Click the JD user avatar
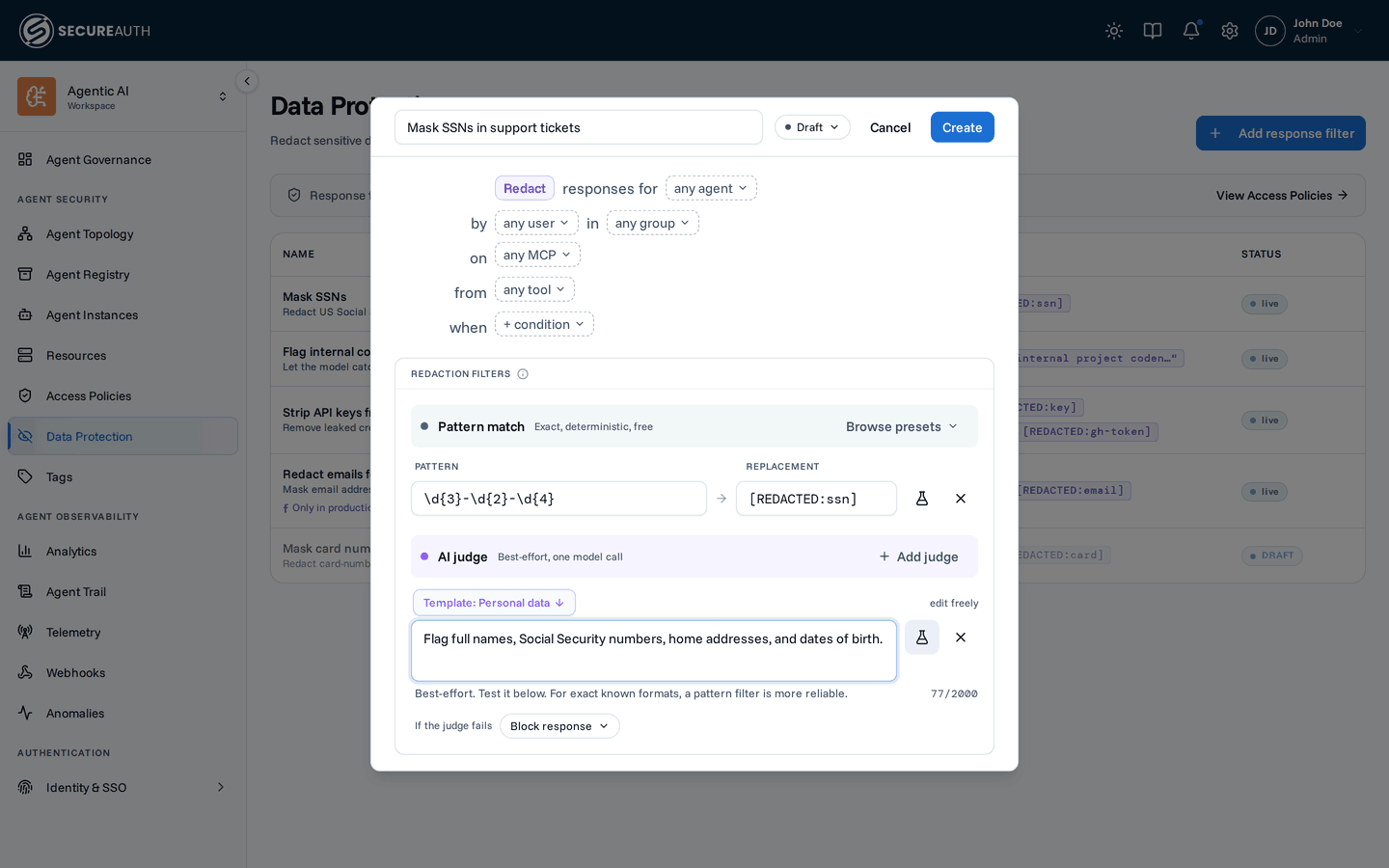Image resolution: width=1389 pixels, height=868 pixels. tap(1270, 31)
